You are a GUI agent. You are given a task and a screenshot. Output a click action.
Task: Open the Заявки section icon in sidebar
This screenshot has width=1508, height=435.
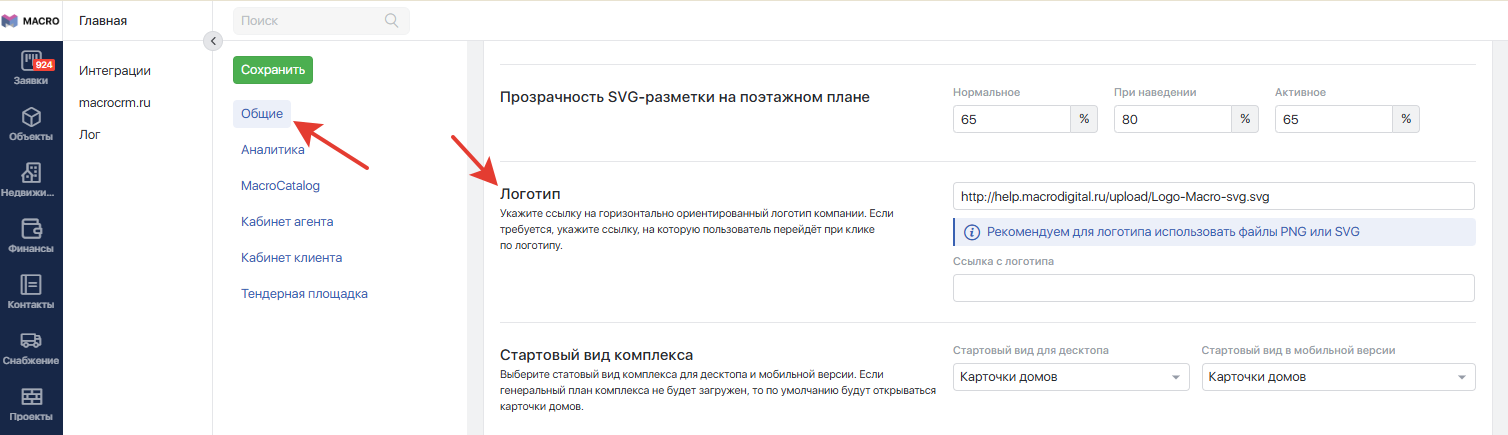click(x=31, y=61)
